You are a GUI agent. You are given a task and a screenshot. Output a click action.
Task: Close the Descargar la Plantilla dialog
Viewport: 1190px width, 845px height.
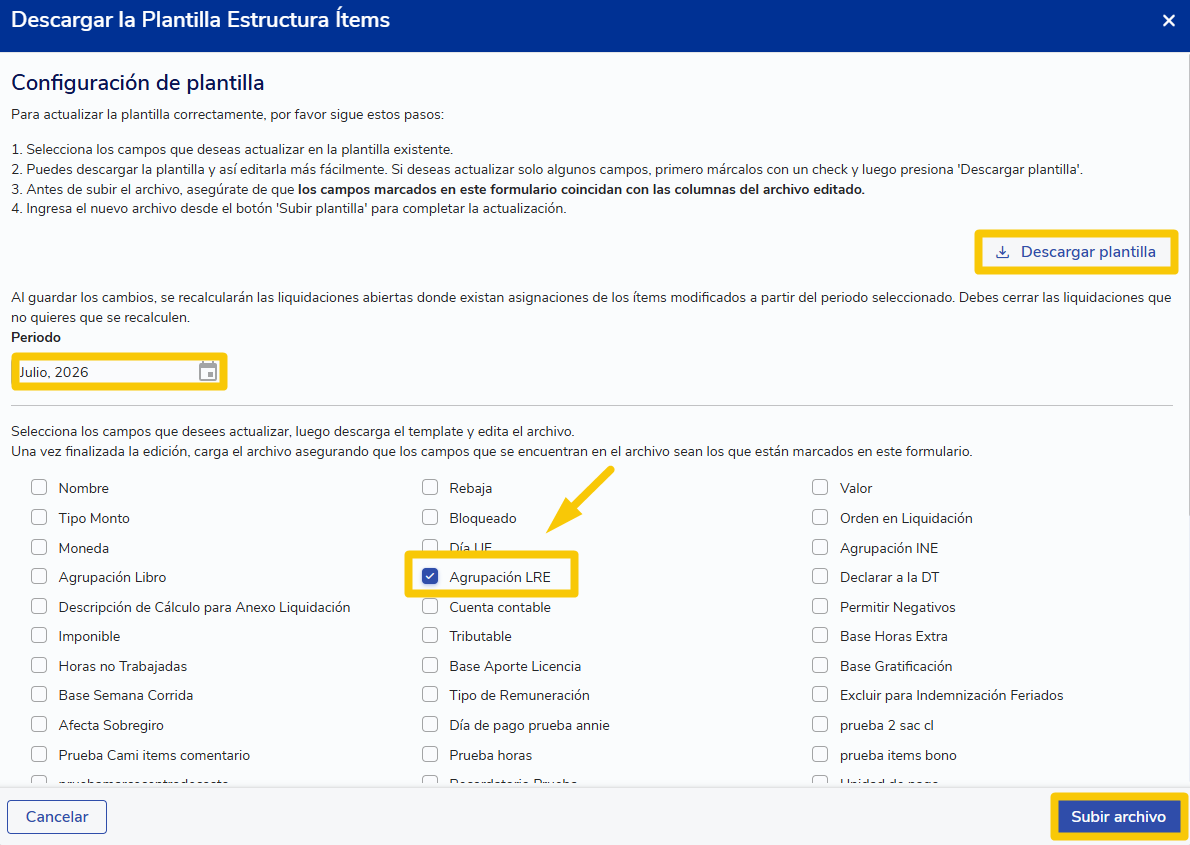[x=1168, y=20]
